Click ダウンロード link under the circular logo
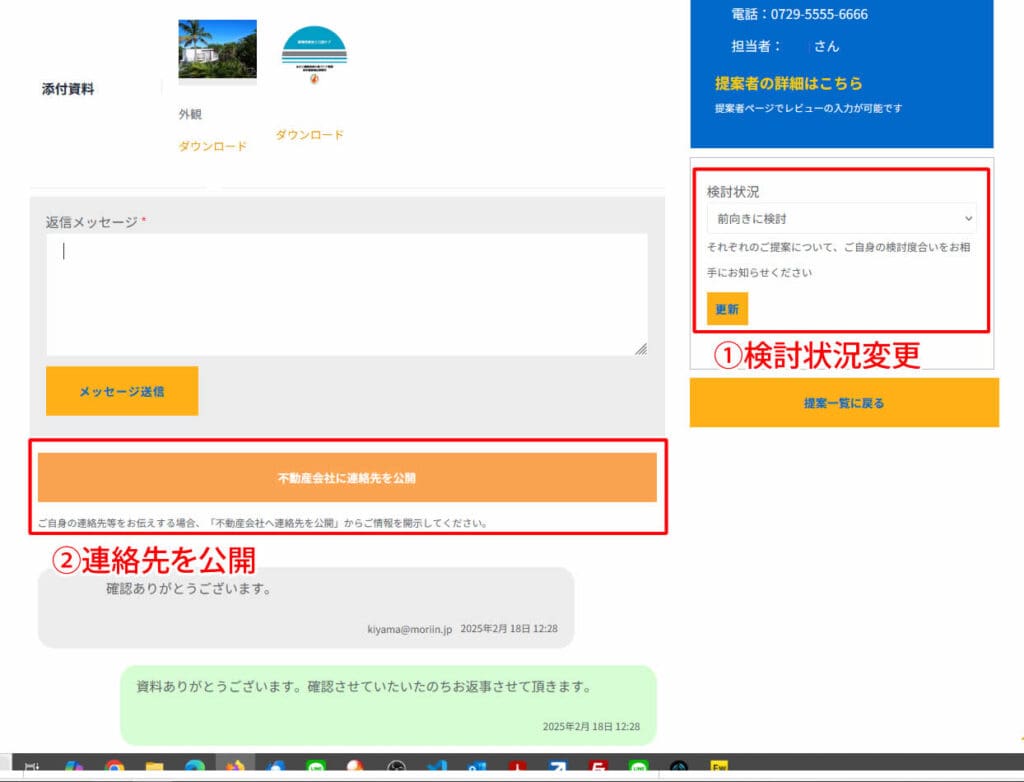1024x782 pixels. tap(309, 135)
